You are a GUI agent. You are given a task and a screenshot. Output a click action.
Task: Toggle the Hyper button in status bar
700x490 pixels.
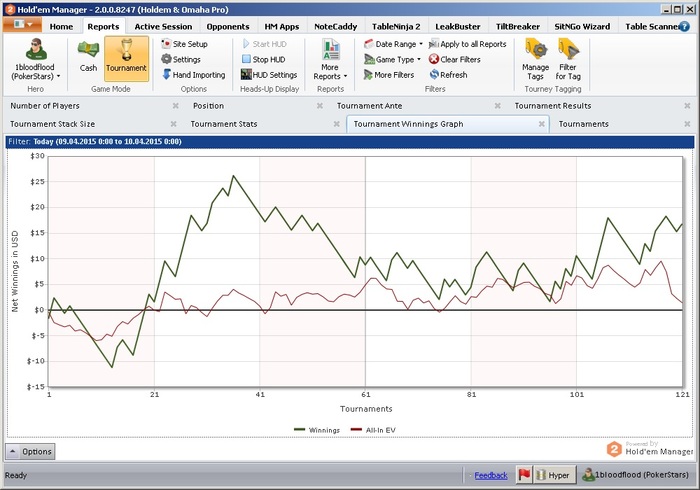(555, 476)
